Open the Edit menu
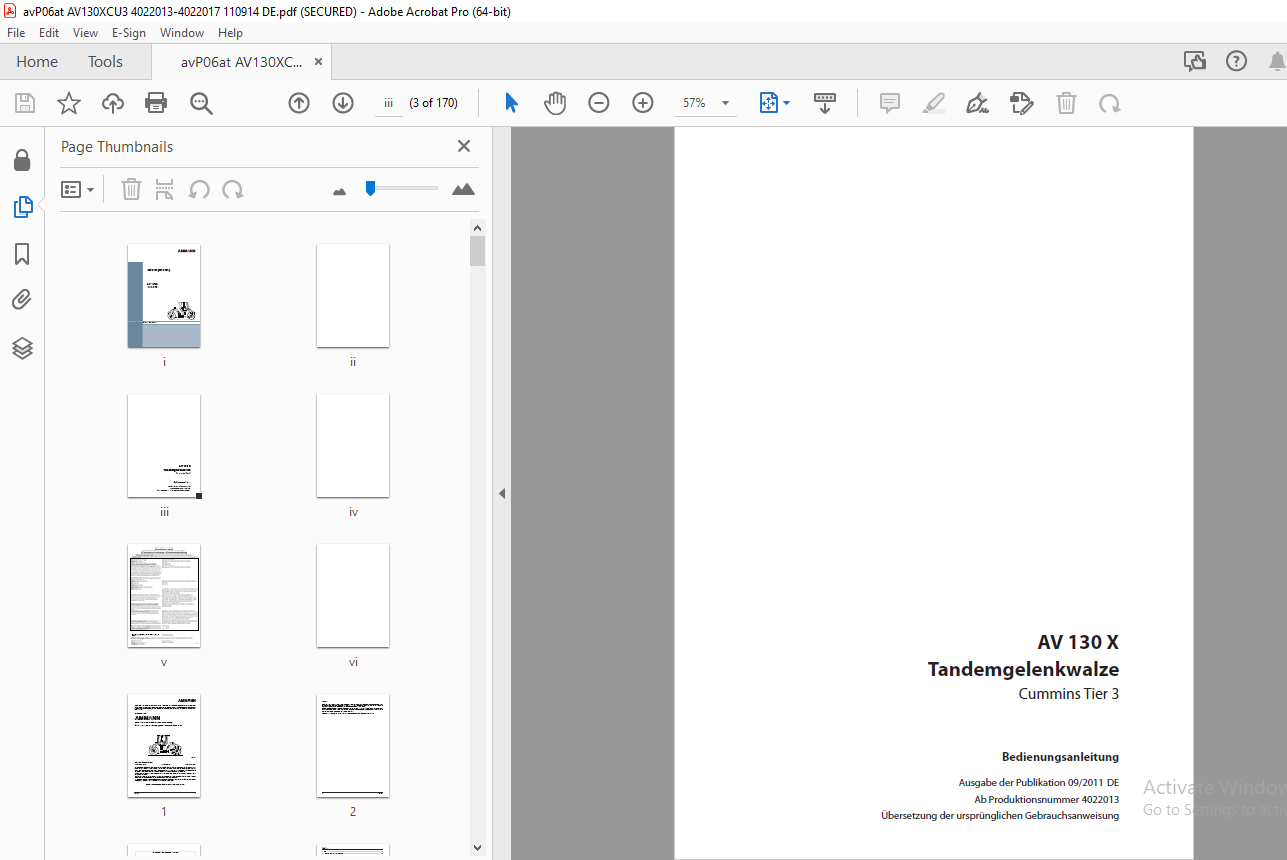The width and height of the screenshot is (1287, 860). (49, 33)
